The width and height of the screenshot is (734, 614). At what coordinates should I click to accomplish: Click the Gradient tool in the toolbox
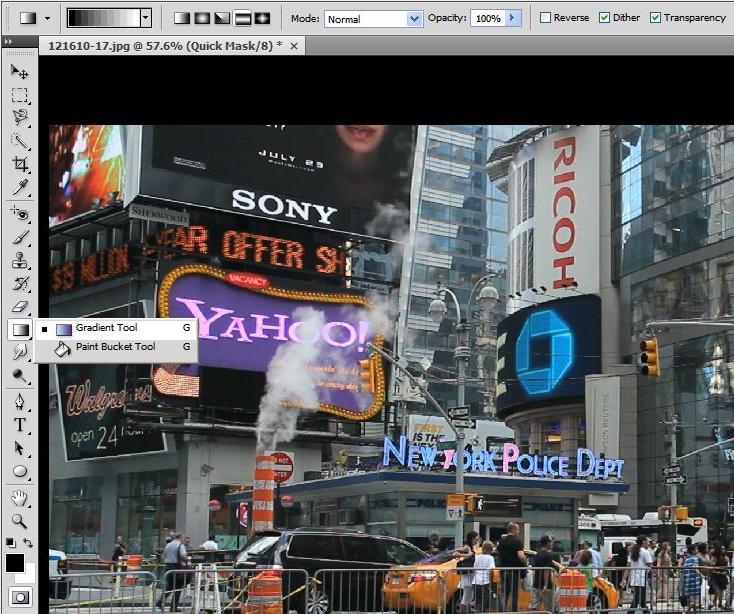[20, 329]
